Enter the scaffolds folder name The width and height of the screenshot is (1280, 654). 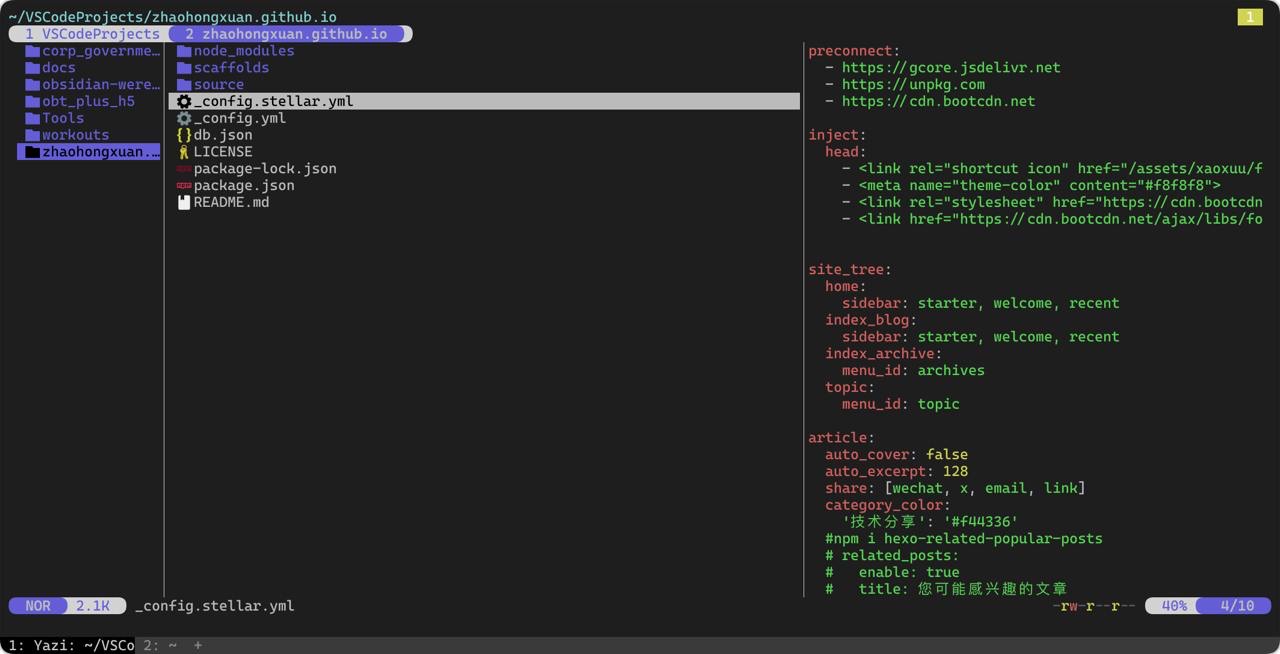[x=231, y=68]
